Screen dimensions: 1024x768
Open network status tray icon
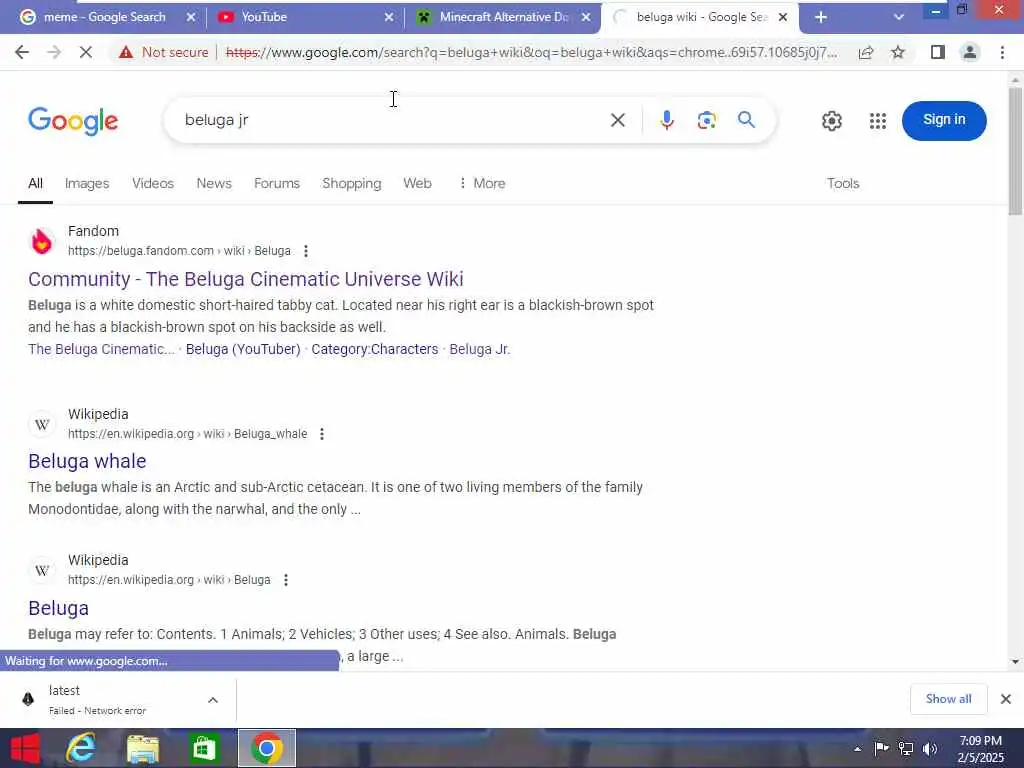(x=906, y=748)
